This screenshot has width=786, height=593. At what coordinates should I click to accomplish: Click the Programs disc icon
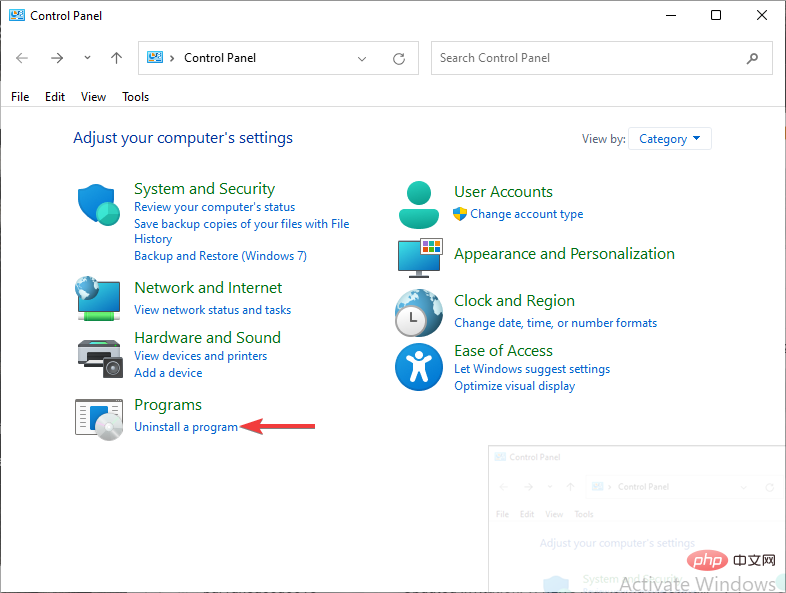click(99, 420)
